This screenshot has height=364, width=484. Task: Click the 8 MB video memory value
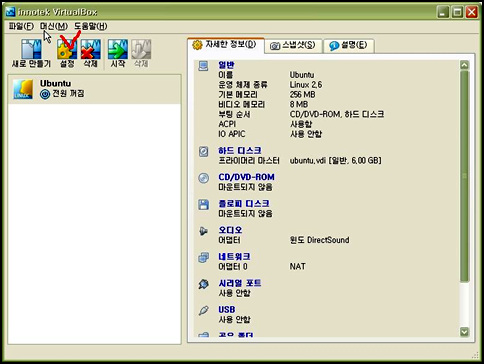299,104
